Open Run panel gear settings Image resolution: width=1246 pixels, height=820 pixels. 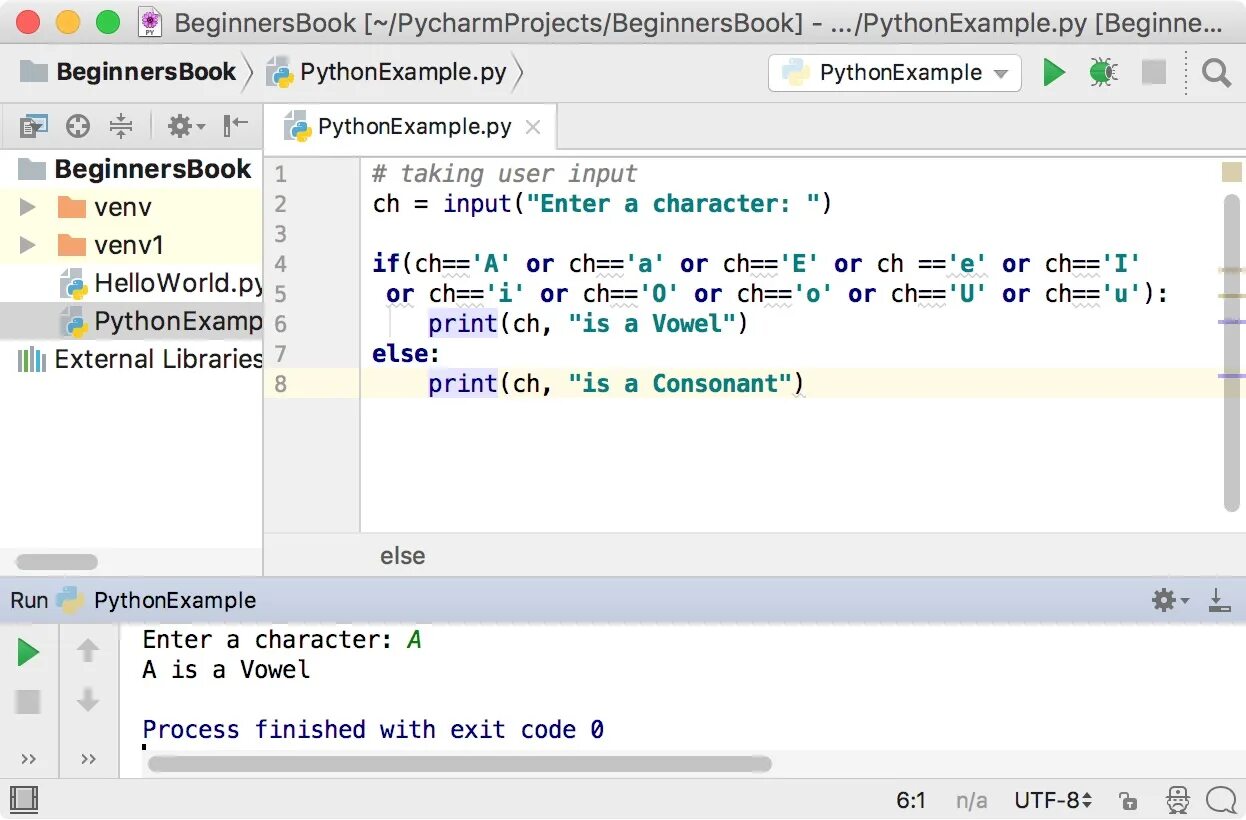pyautogui.click(x=1170, y=600)
